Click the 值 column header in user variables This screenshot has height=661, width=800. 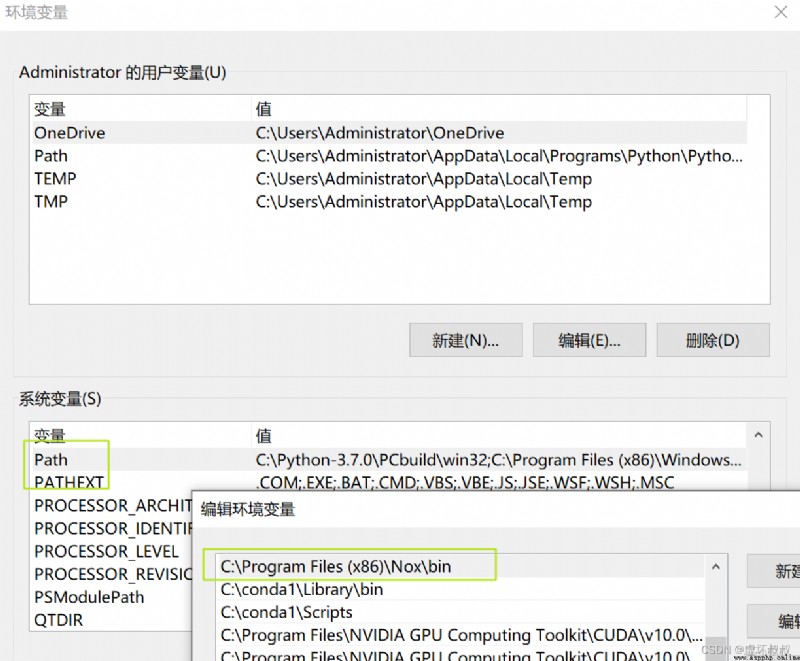(263, 109)
